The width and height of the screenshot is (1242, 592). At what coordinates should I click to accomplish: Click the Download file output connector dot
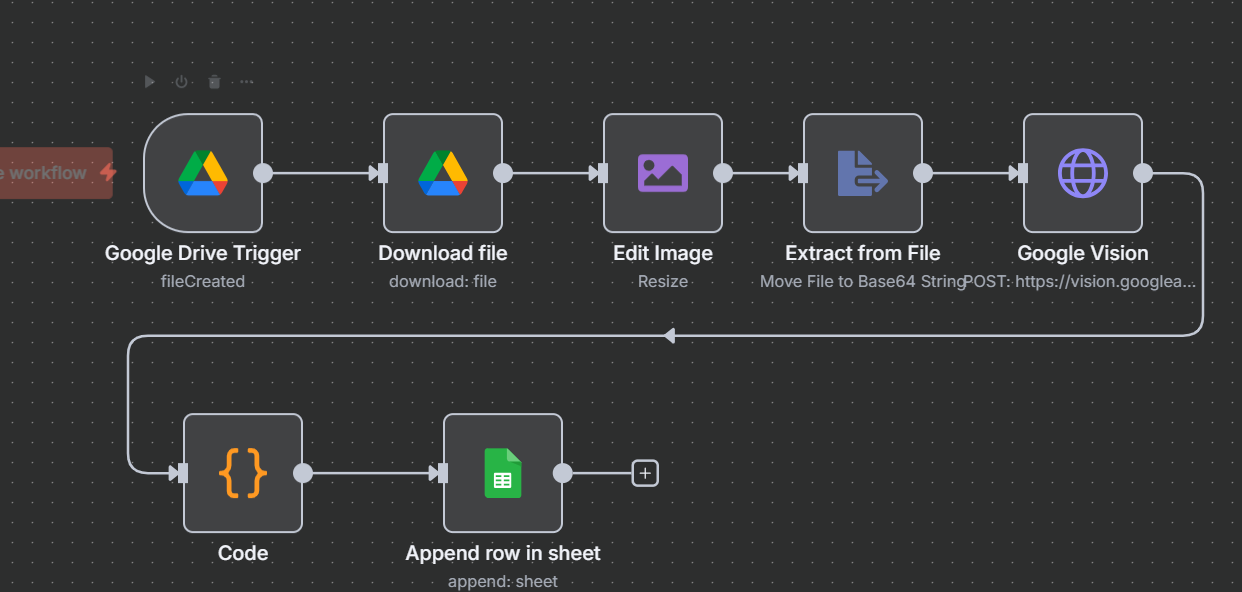(503, 173)
